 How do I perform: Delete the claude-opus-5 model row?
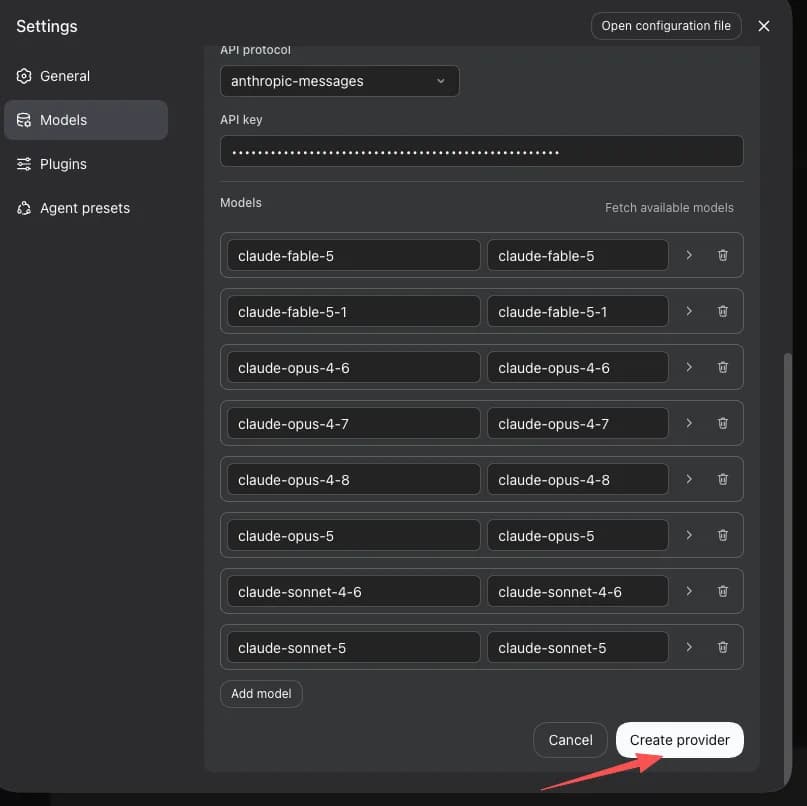pos(723,535)
